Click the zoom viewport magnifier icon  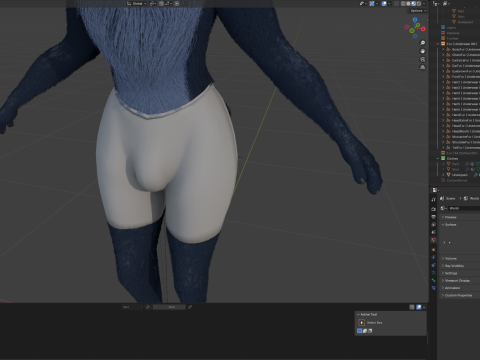[x=423, y=43]
